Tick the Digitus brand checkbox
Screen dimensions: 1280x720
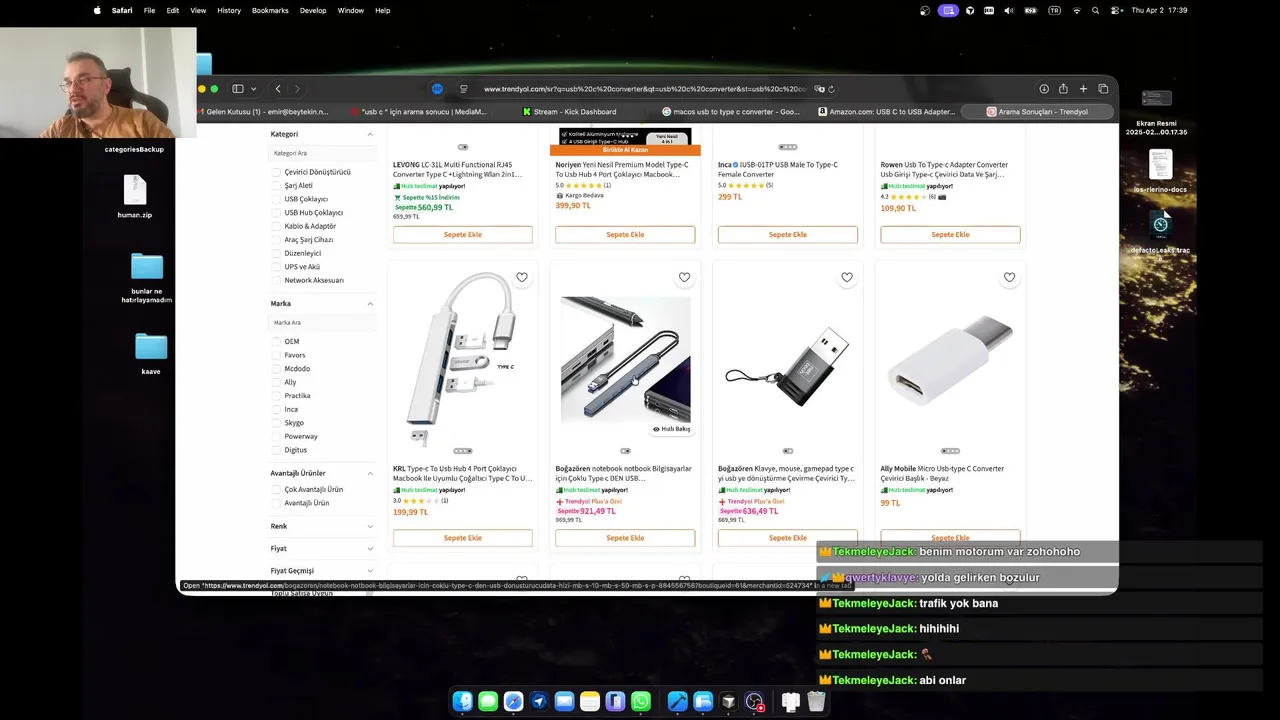tap(276, 450)
